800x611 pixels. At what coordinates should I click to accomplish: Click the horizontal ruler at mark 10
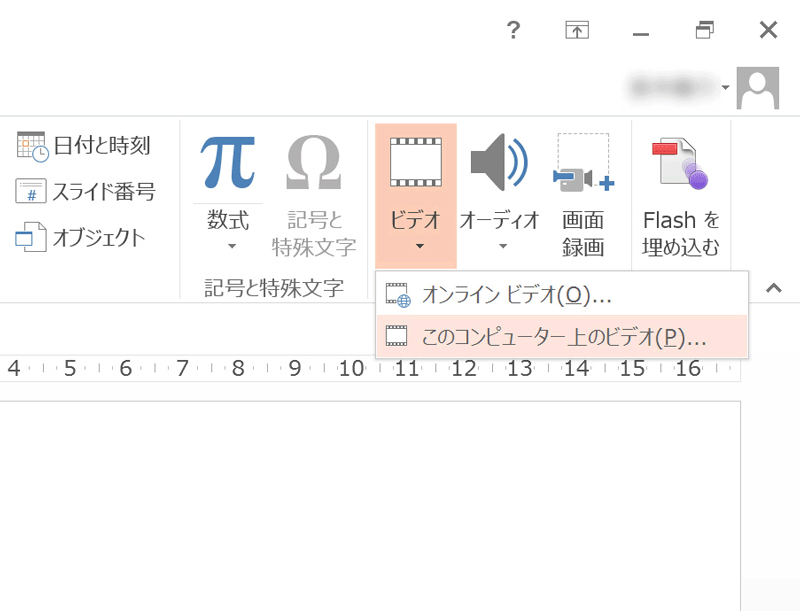350,369
